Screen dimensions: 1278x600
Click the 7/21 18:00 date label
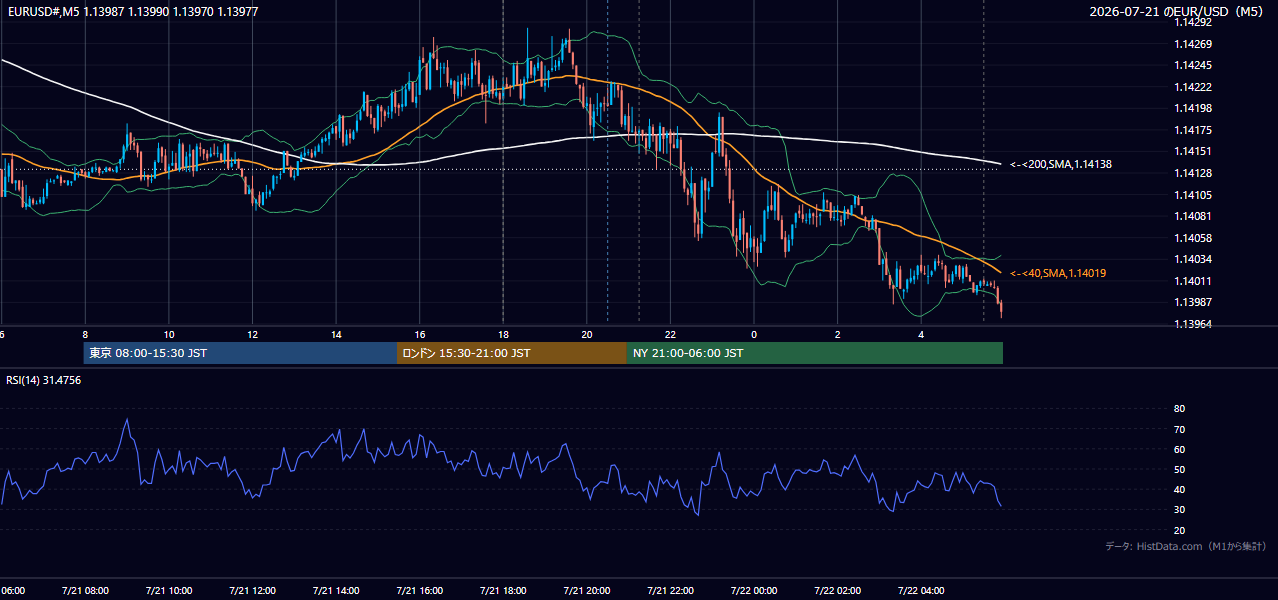502,591
